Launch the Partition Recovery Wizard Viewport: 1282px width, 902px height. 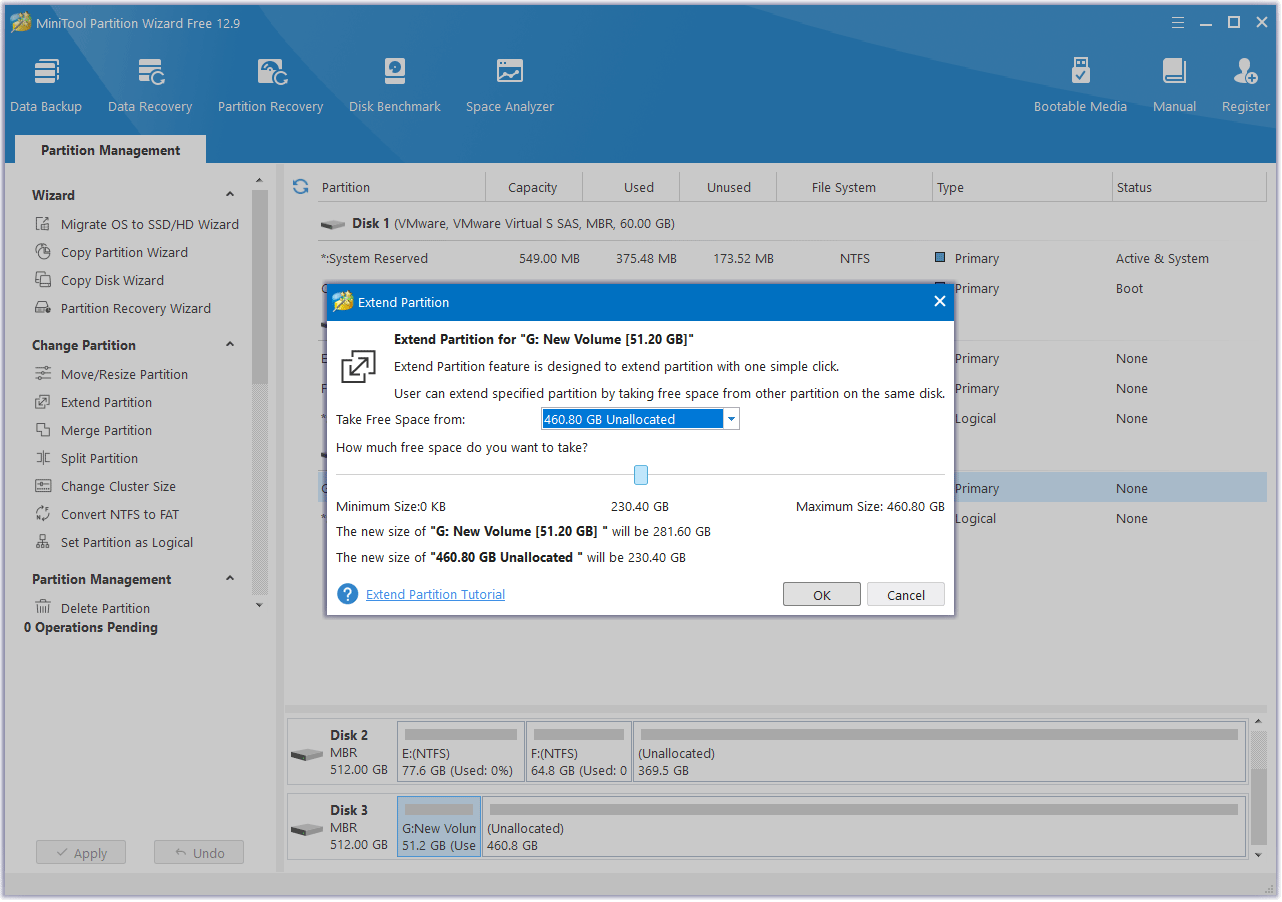click(x=123, y=308)
